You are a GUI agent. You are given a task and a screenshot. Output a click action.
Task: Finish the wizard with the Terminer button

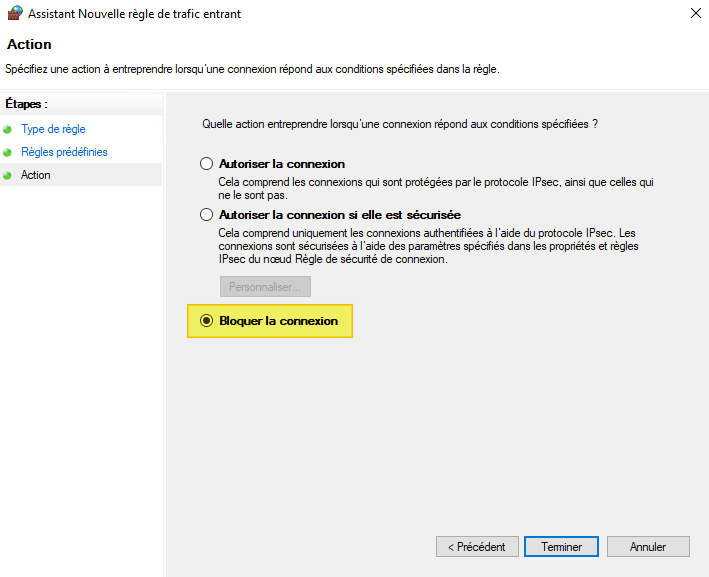click(561, 547)
